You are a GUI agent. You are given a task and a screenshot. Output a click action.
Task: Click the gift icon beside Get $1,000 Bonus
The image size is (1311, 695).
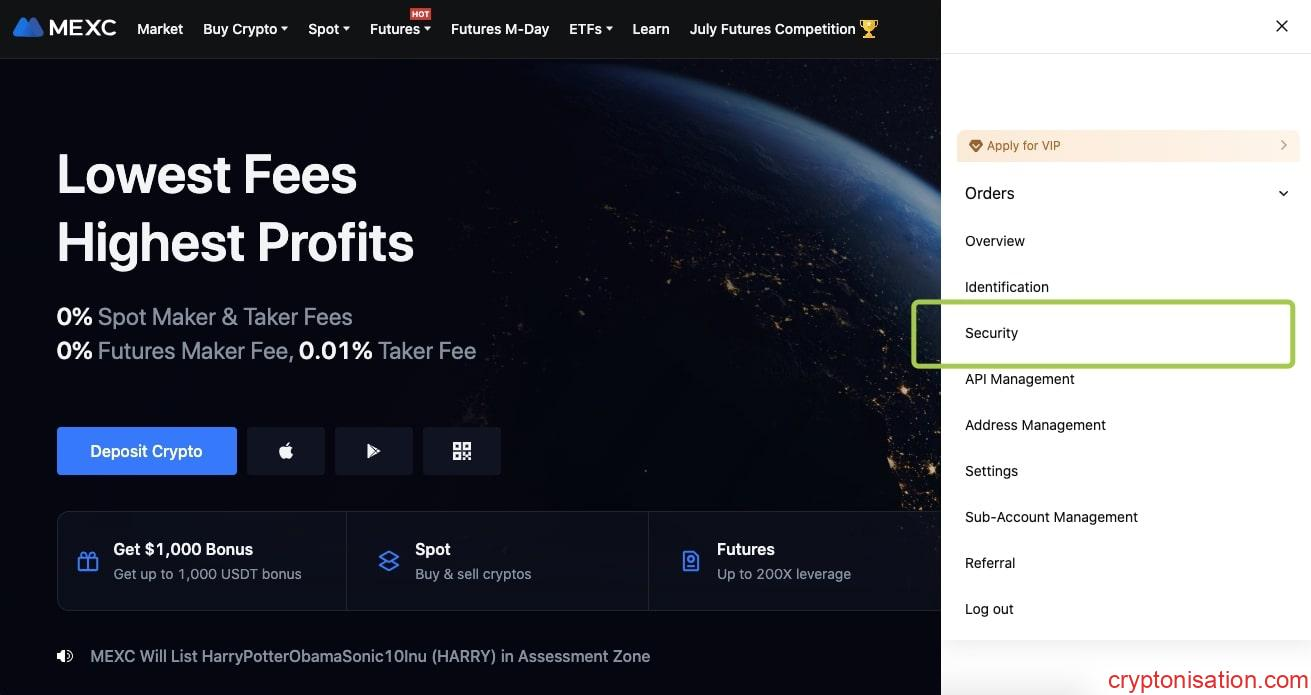click(x=88, y=561)
